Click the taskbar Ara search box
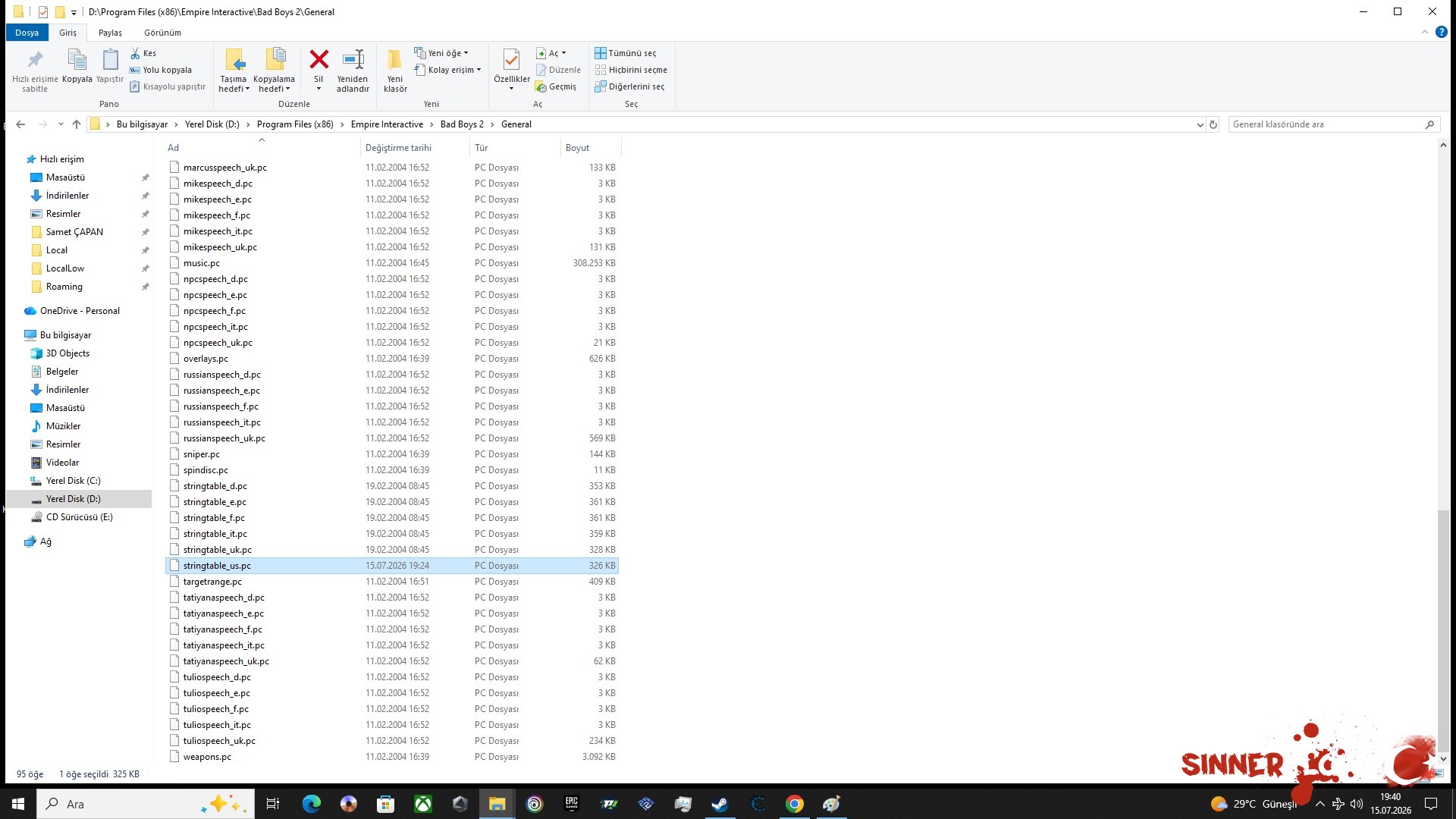 pyautogui.click(x=146, y=804)
